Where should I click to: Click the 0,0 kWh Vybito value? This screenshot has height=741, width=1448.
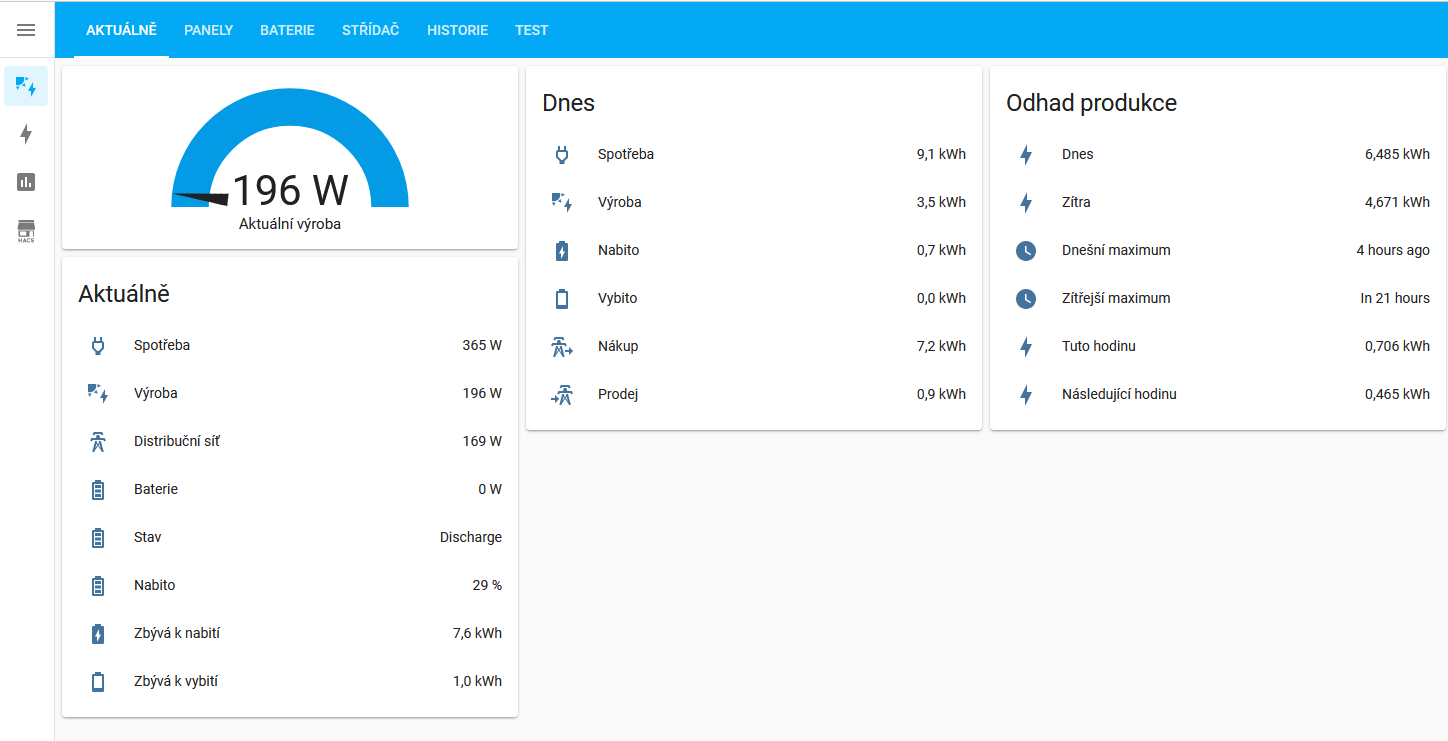pos(941,298)
